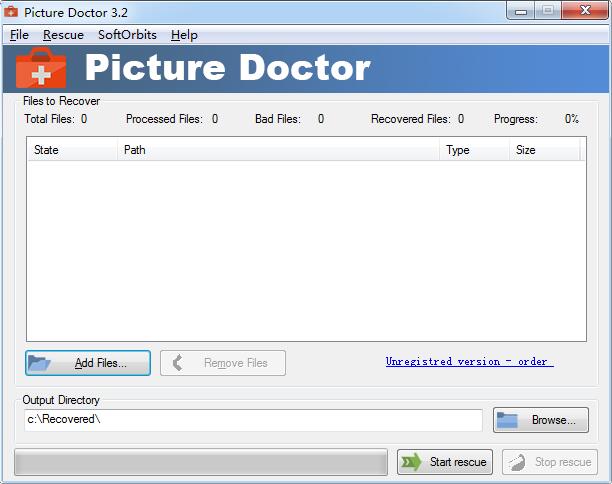Click Start rescue
This screenshot has height=484, width=612.
(x=445, y=462)
